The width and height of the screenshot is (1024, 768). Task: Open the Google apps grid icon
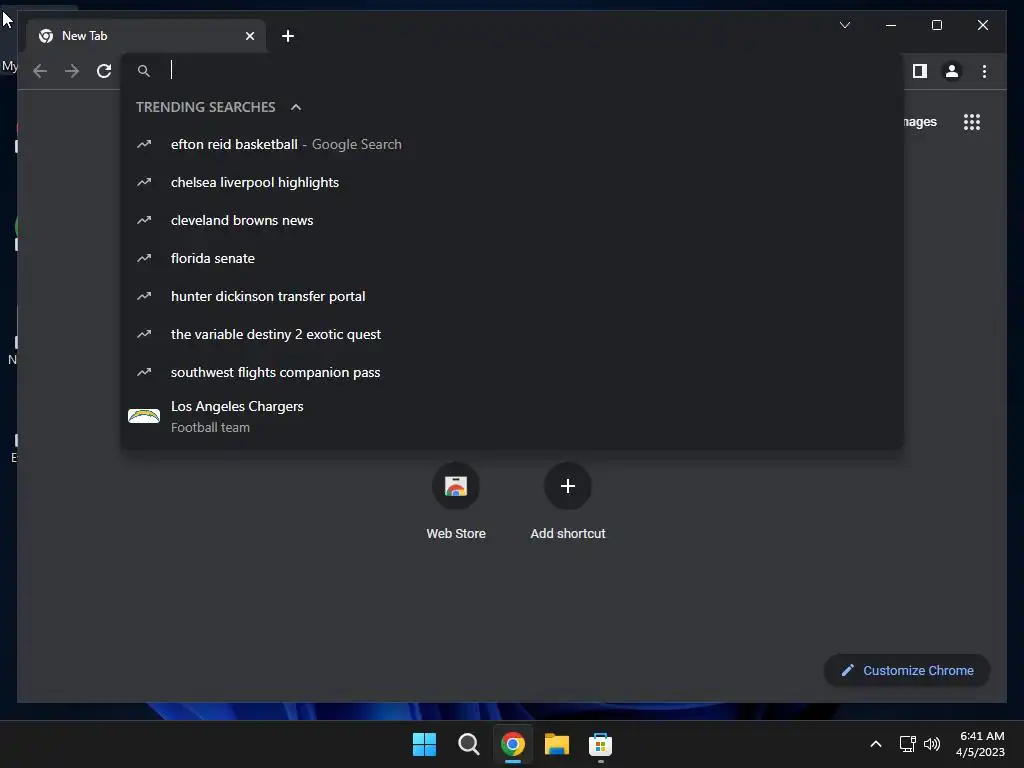coord(972,121)
